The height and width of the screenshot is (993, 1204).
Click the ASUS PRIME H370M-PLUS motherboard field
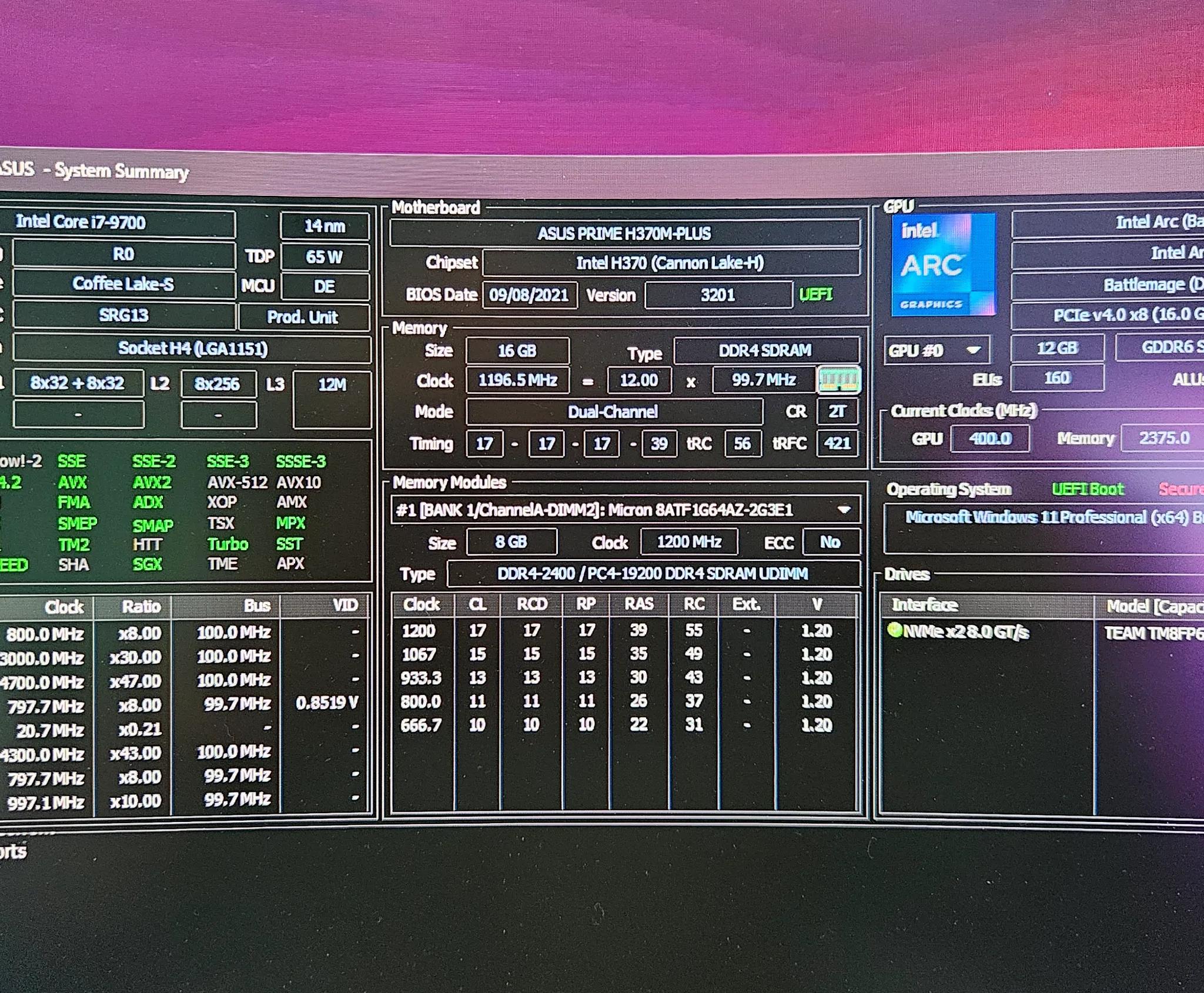coord(624,233)
